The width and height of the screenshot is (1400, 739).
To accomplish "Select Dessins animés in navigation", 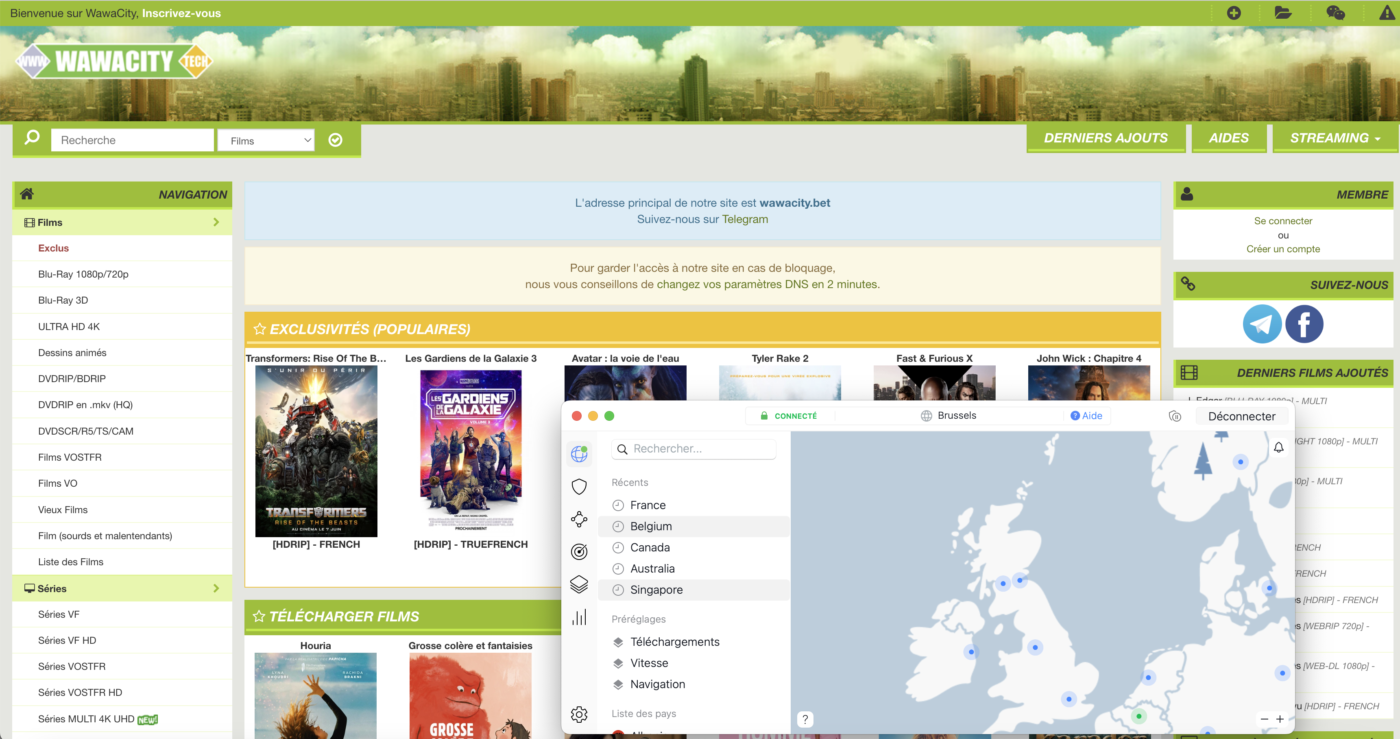I will [72, 352].
